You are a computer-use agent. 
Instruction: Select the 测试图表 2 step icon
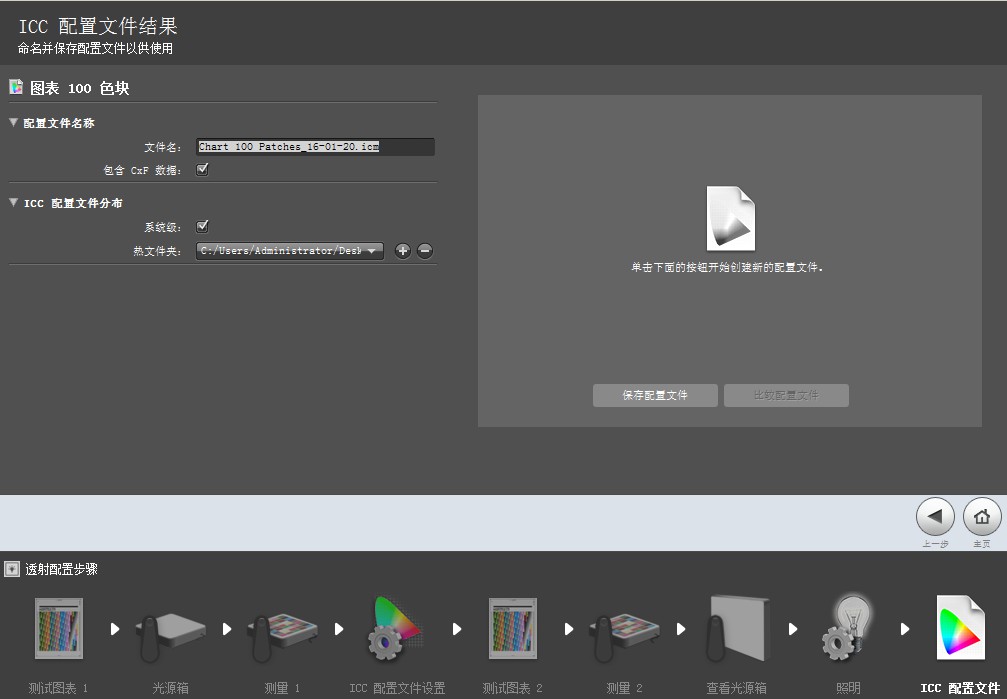click(x=512, y=629)
